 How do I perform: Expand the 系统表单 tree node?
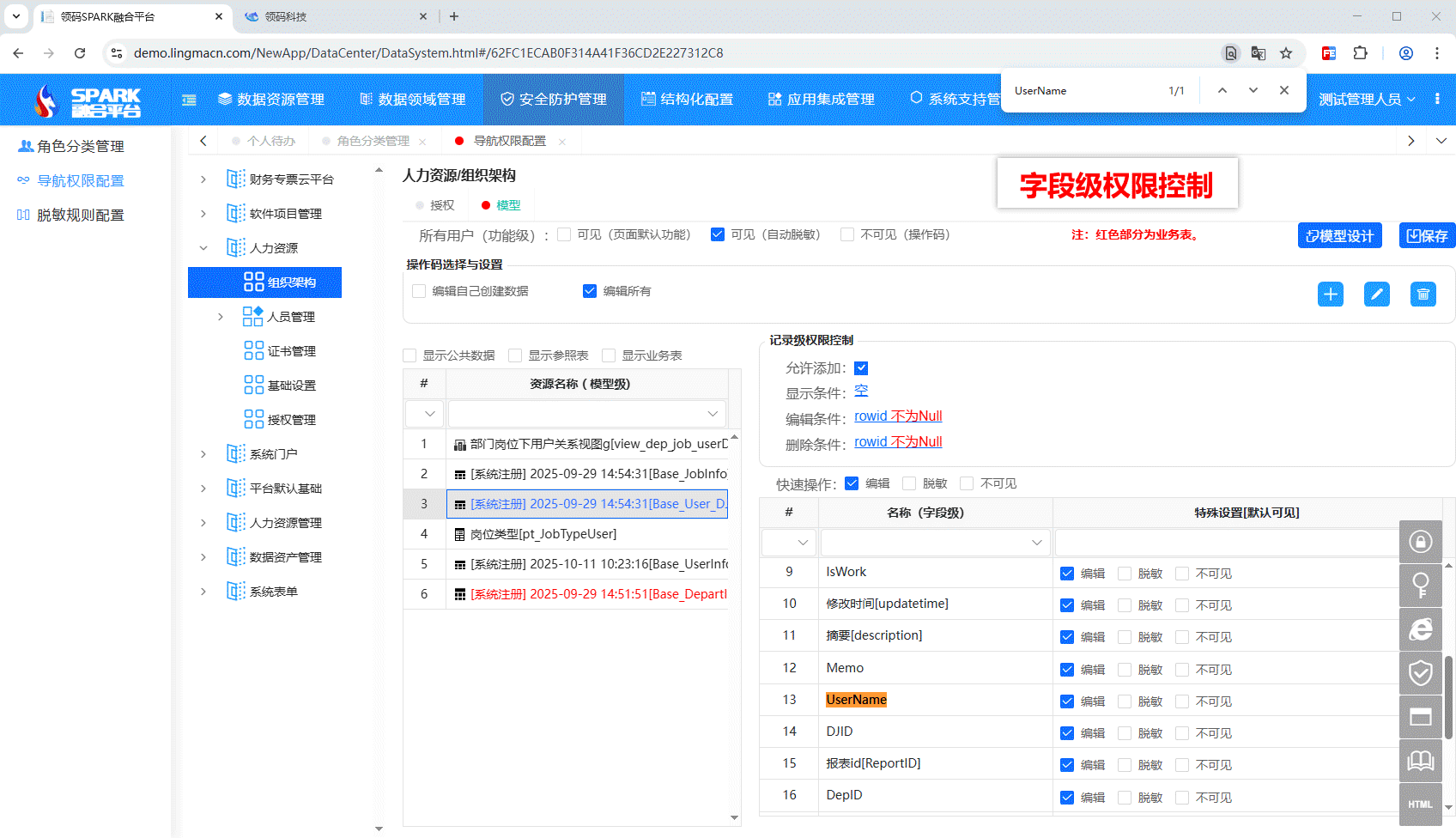tap(203, 591)
